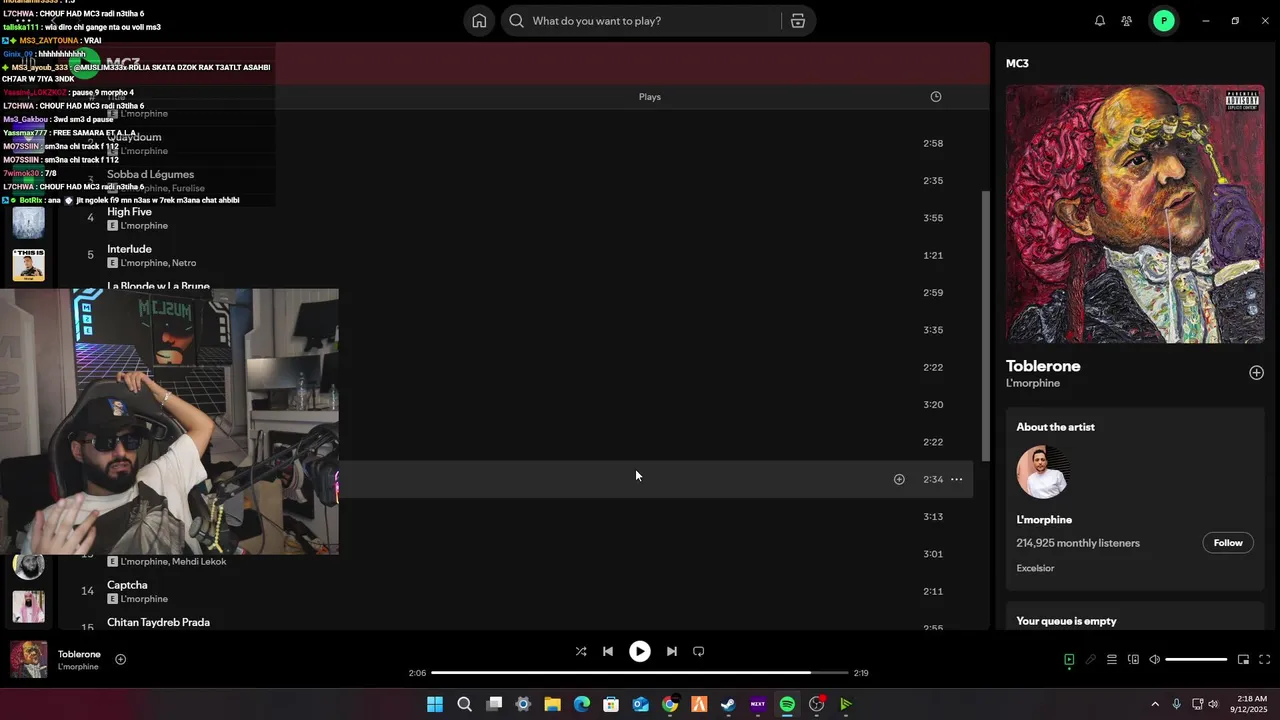Viewport: 1280px width, 720px height.
Task: Click "214,925 monthly listeners" text
Action: pyautogui.click(x=1078, y=543)
